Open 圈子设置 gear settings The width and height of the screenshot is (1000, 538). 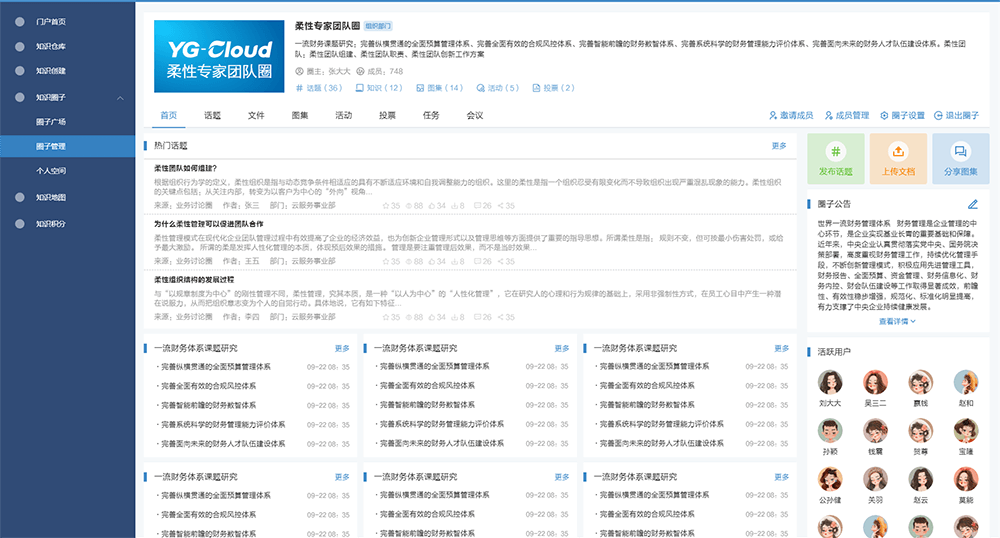pos(884,116)
